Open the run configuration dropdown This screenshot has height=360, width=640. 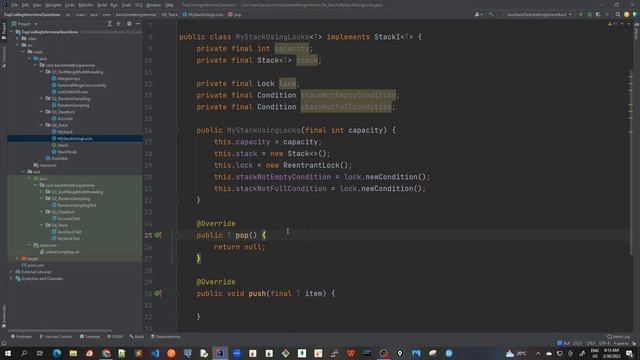(x=537, y=14)
